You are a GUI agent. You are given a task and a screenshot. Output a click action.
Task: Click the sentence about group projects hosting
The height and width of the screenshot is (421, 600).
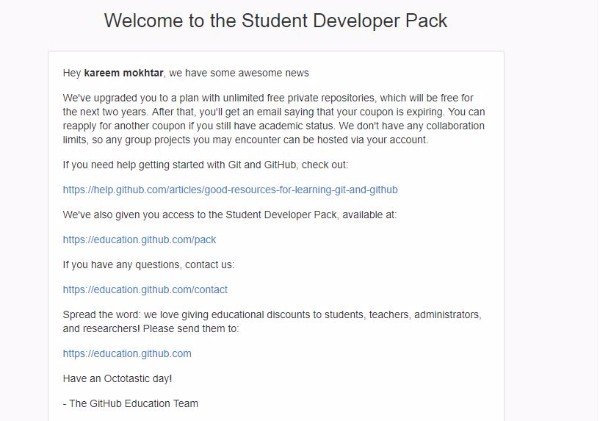pyautogui.click(x=250, y=139)
